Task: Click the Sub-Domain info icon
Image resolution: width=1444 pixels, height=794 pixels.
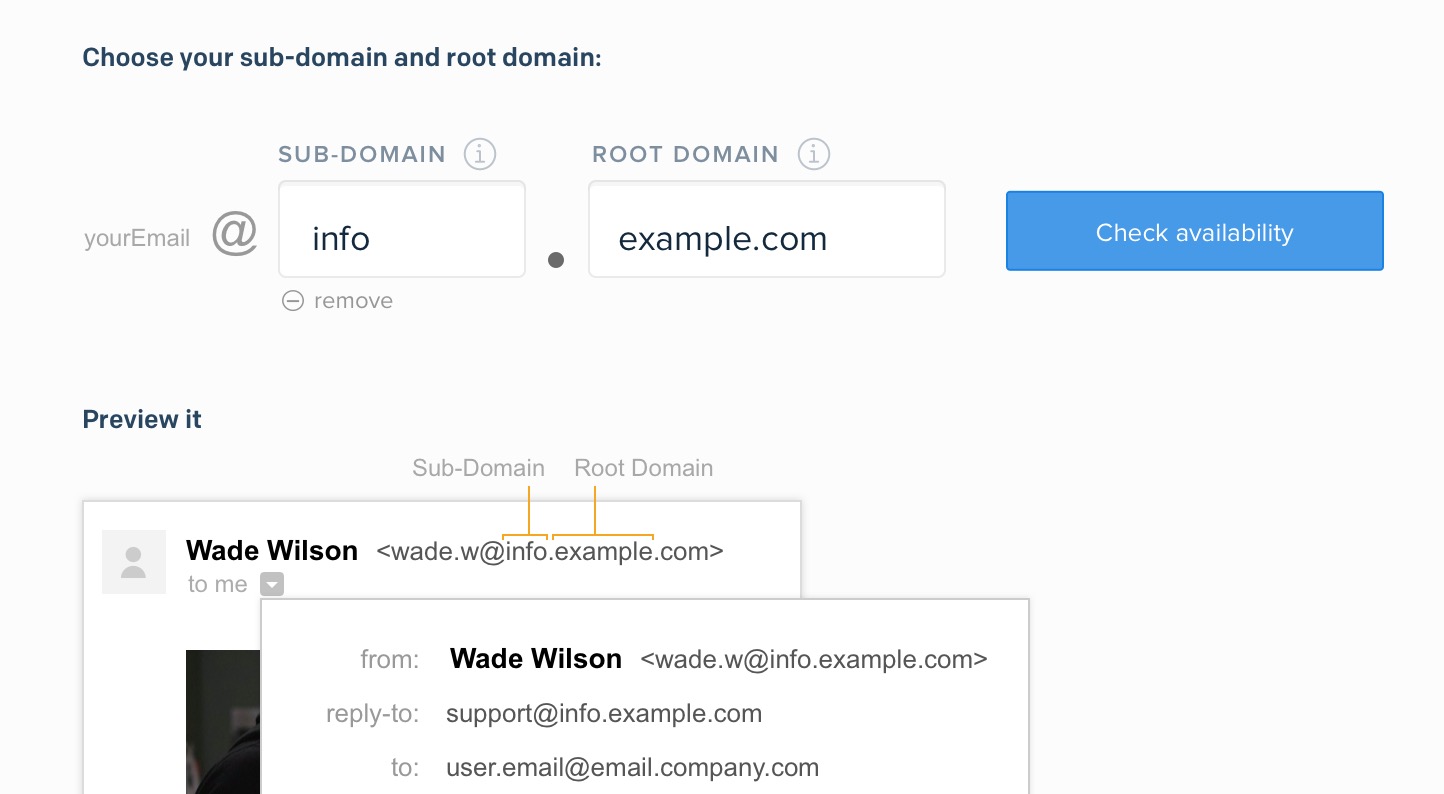Action: coord(480,155)
